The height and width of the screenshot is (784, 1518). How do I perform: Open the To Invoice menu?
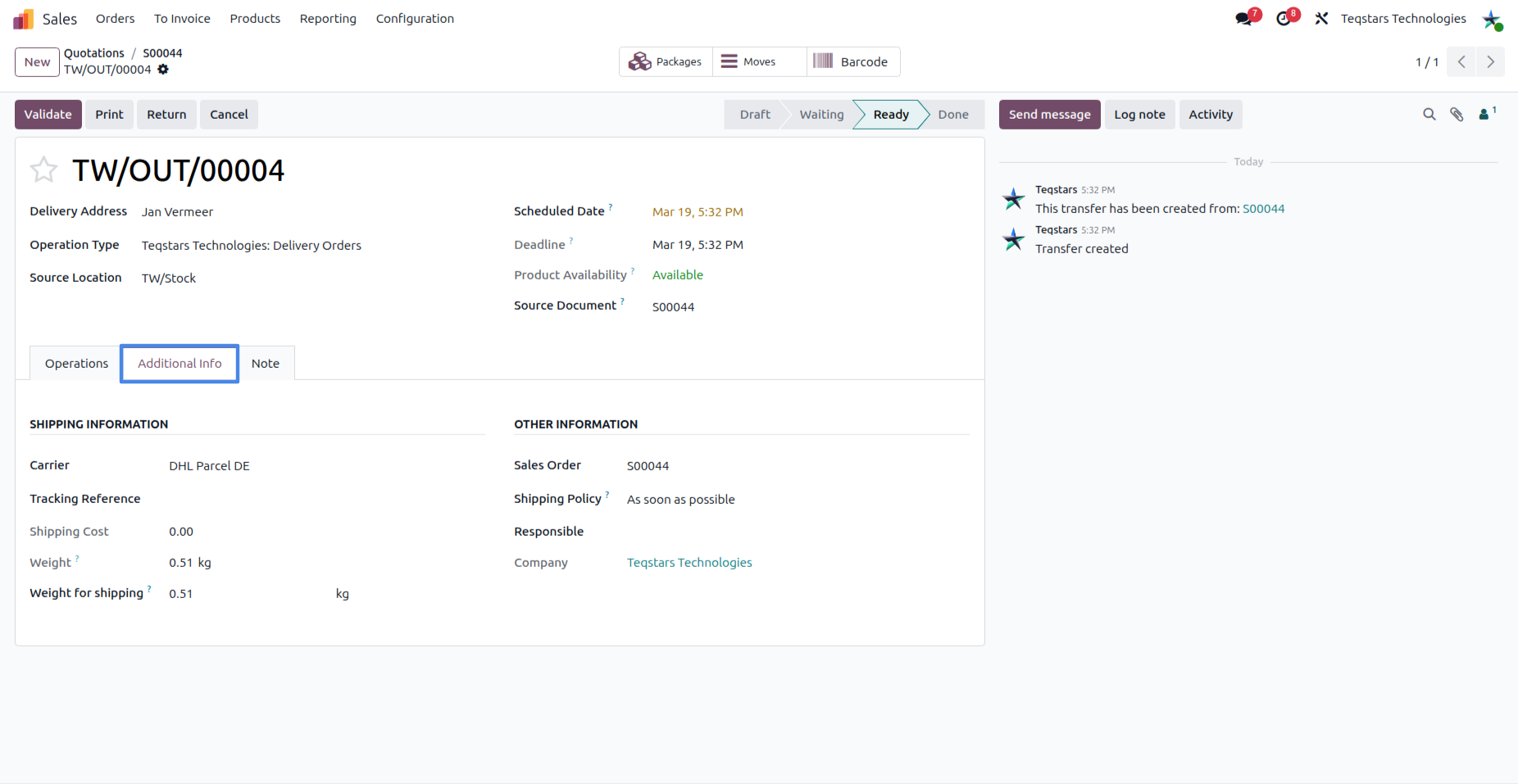click(x=182, y=19)
